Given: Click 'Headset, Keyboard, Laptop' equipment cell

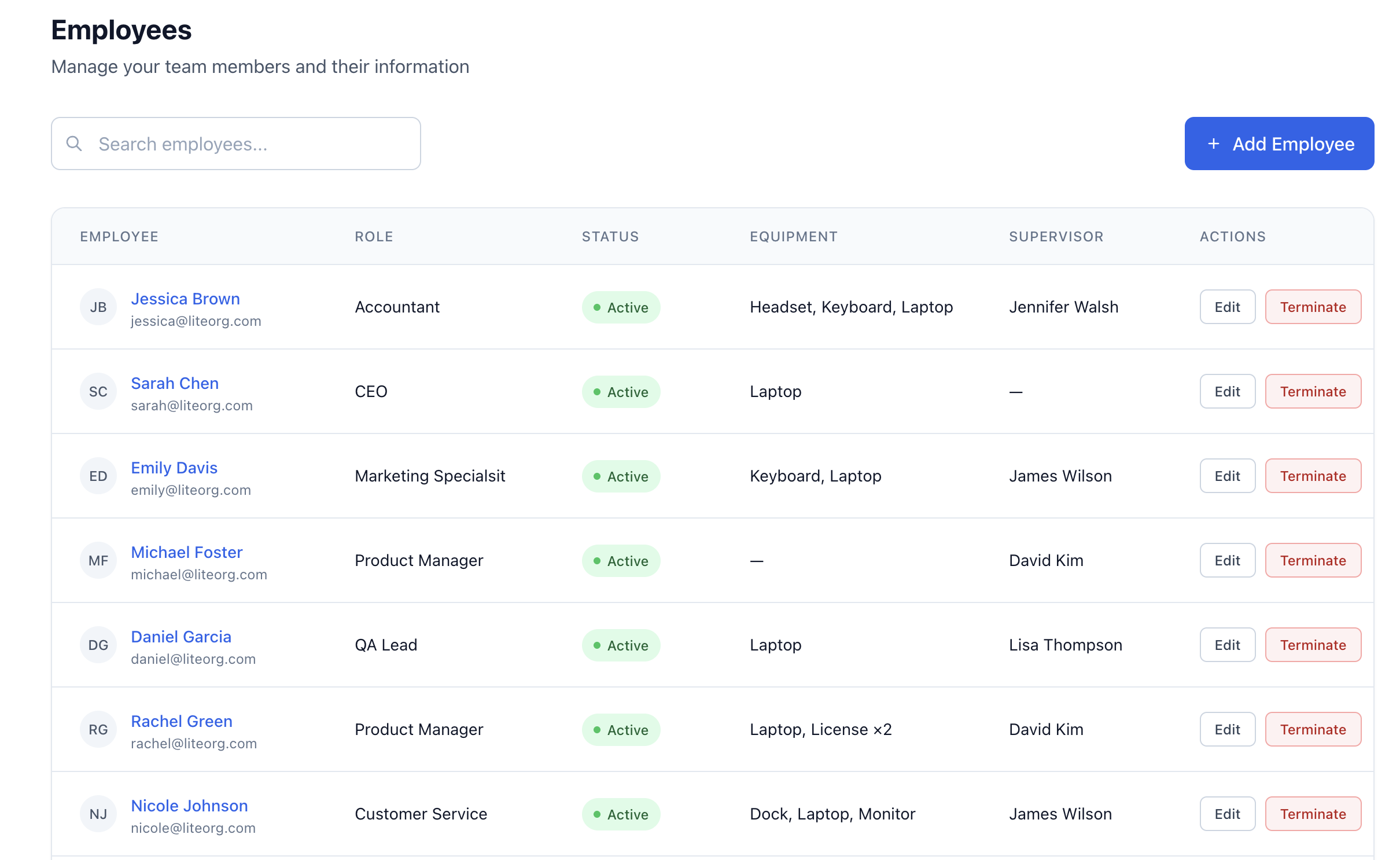Looking at the screenshot, I should pyautogui.click(x=851, y=307).
